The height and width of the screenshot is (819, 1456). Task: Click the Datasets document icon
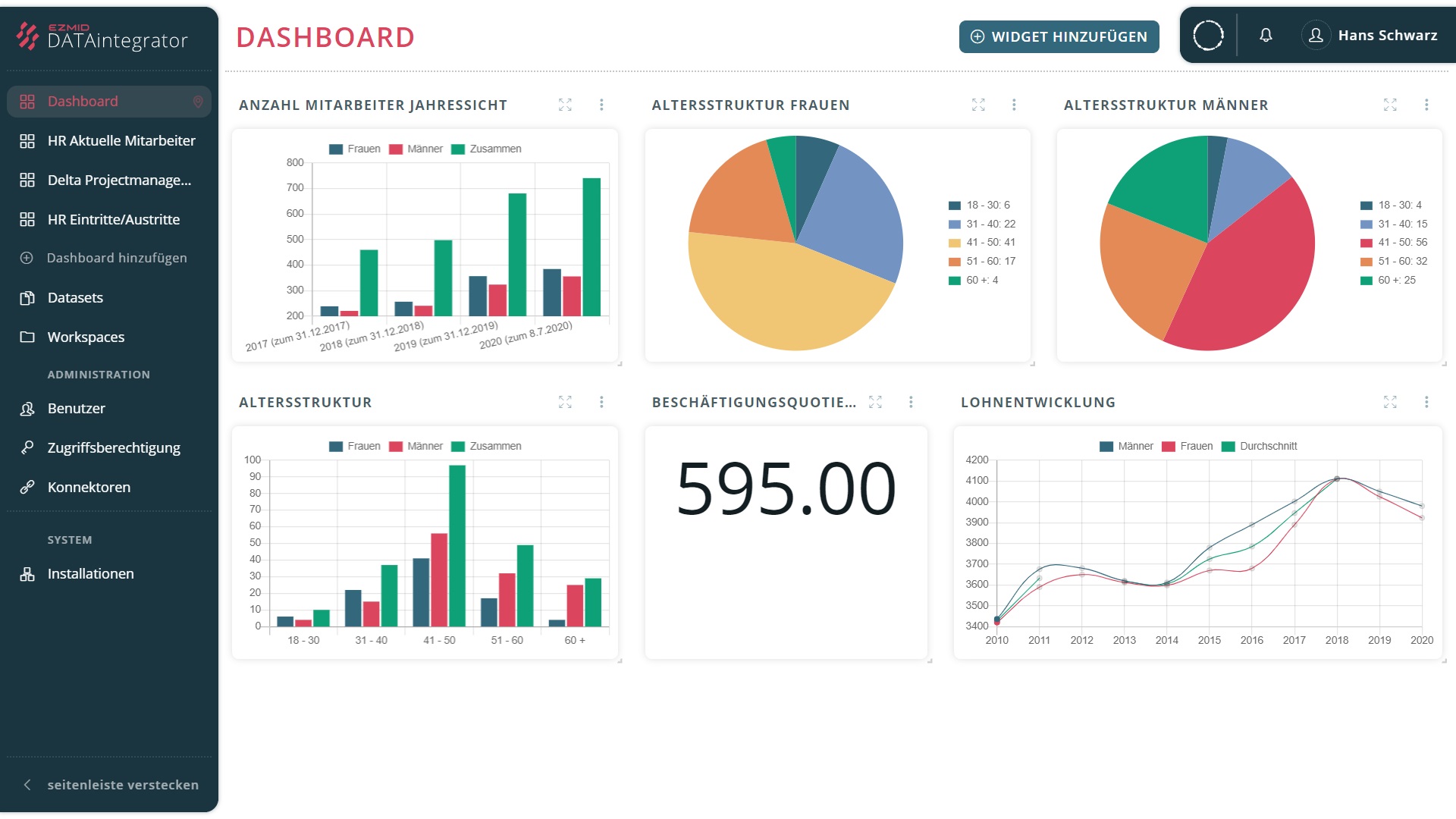(27, 298)
